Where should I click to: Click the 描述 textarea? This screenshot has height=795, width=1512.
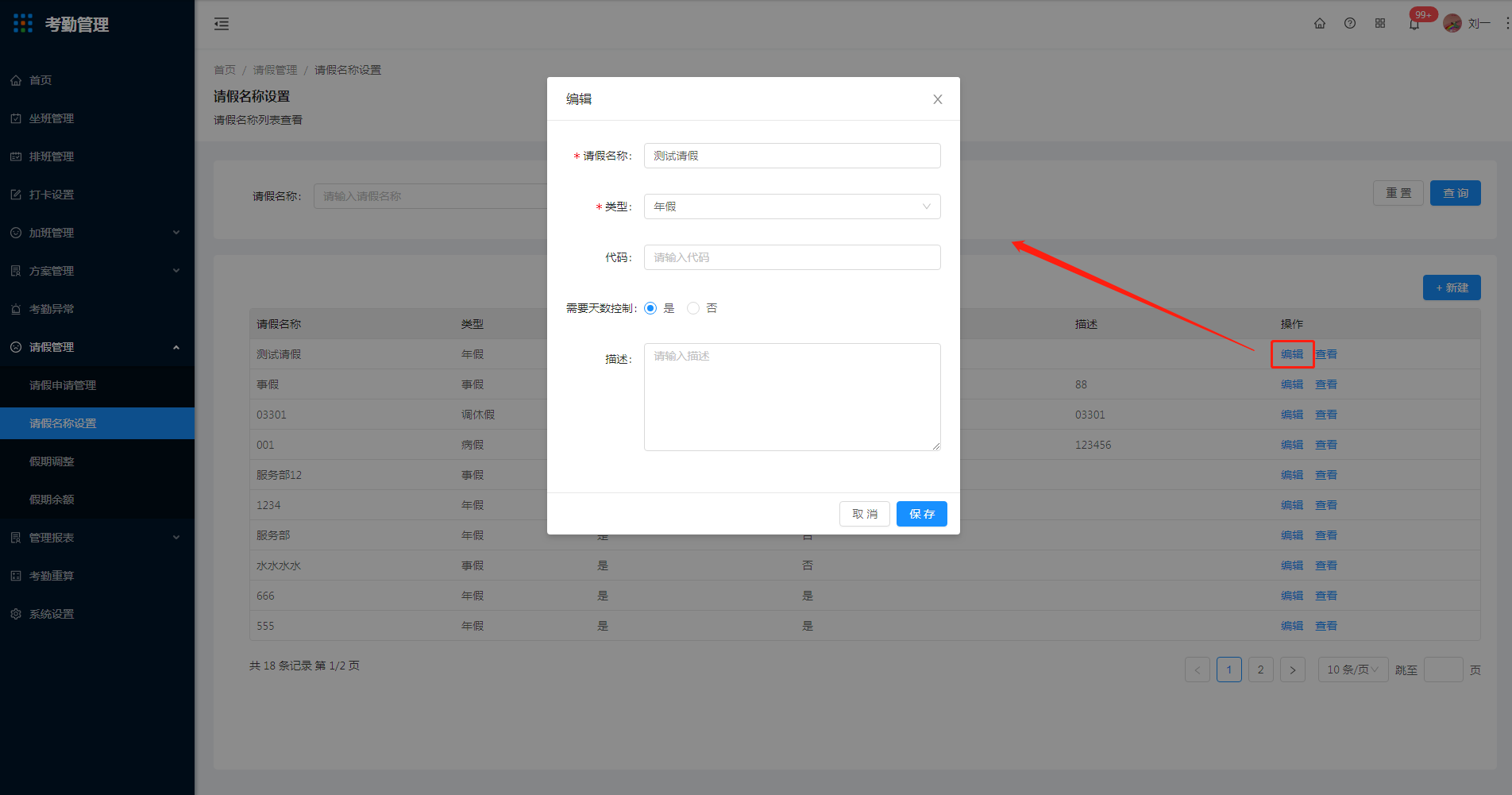[x=792, y=397]
